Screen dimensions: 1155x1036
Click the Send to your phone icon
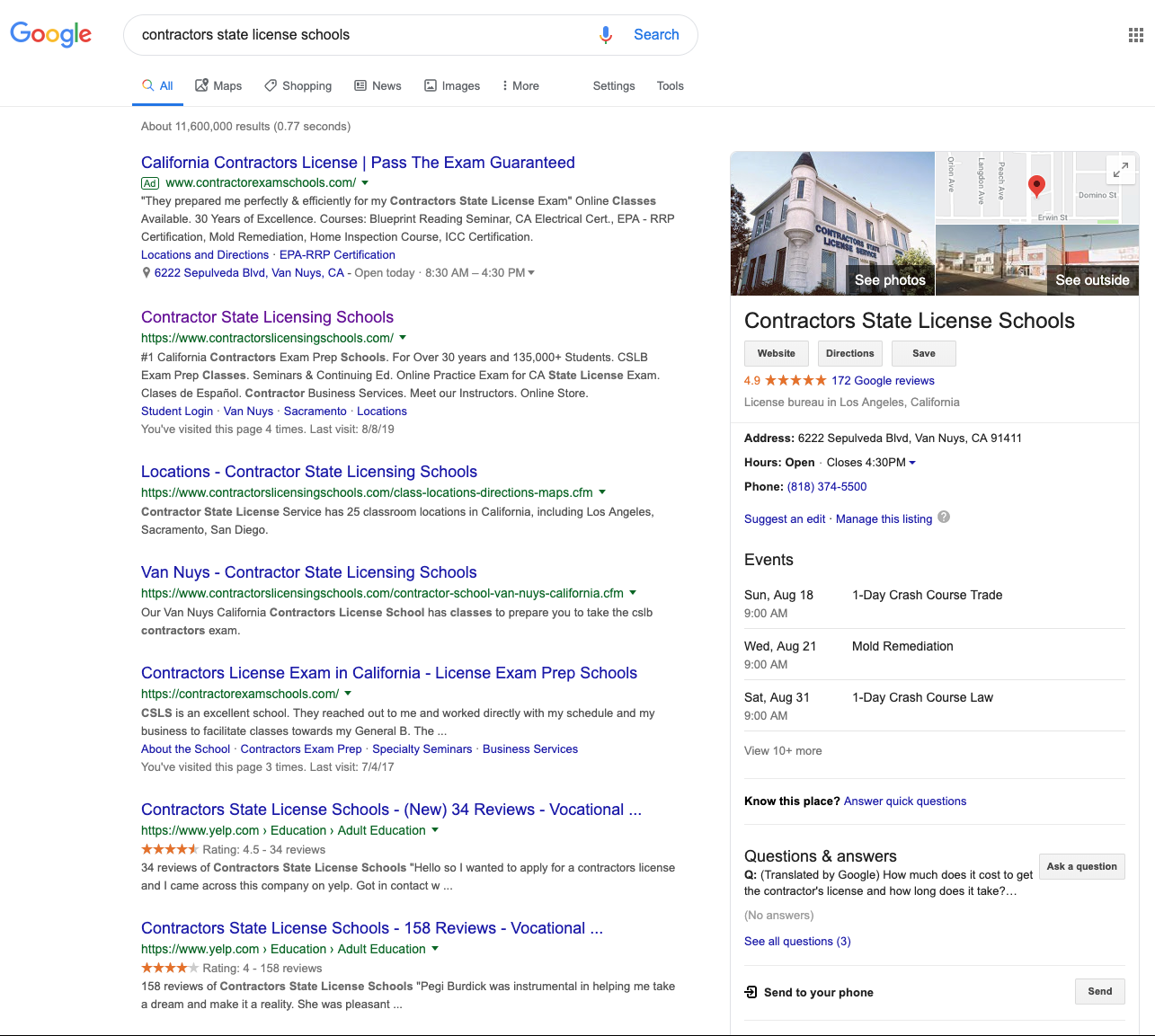(x=751, y=992)
